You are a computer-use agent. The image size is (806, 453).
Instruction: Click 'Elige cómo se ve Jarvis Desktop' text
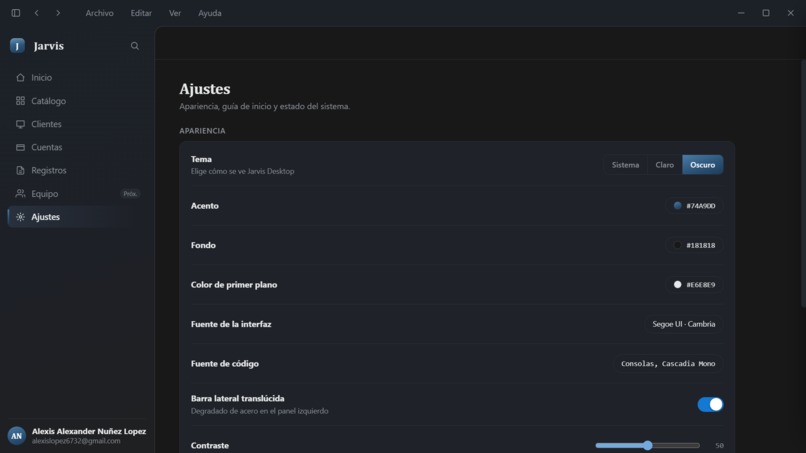coord(243,171)
